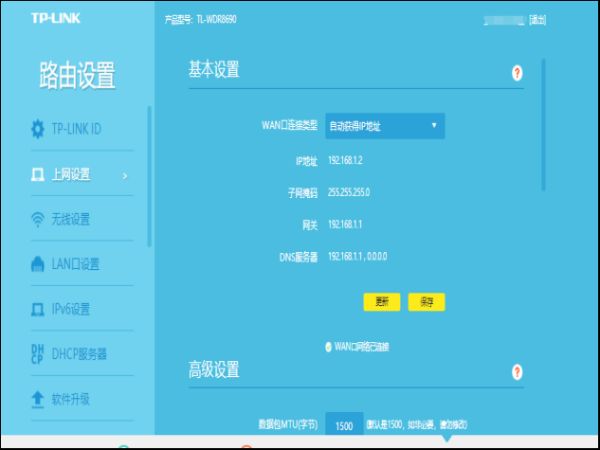Click the TP-LINK logo
600x450 pixels.
coord(55,18)
